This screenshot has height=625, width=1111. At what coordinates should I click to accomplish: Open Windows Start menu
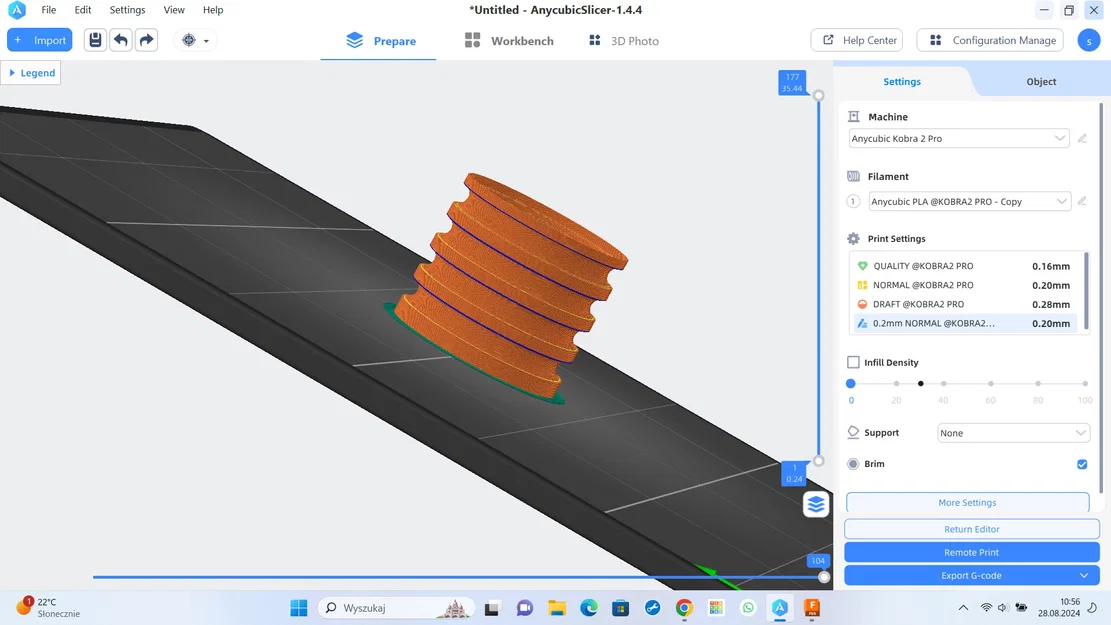299,608
